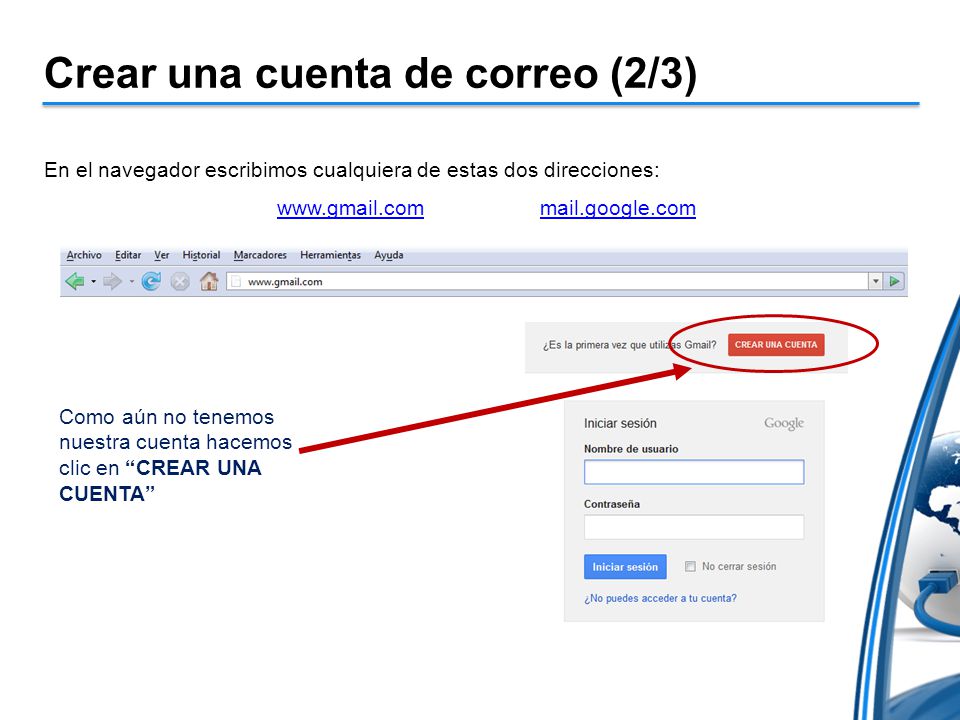
Task: Open the Herramientas menu
Action: (331, 255)
